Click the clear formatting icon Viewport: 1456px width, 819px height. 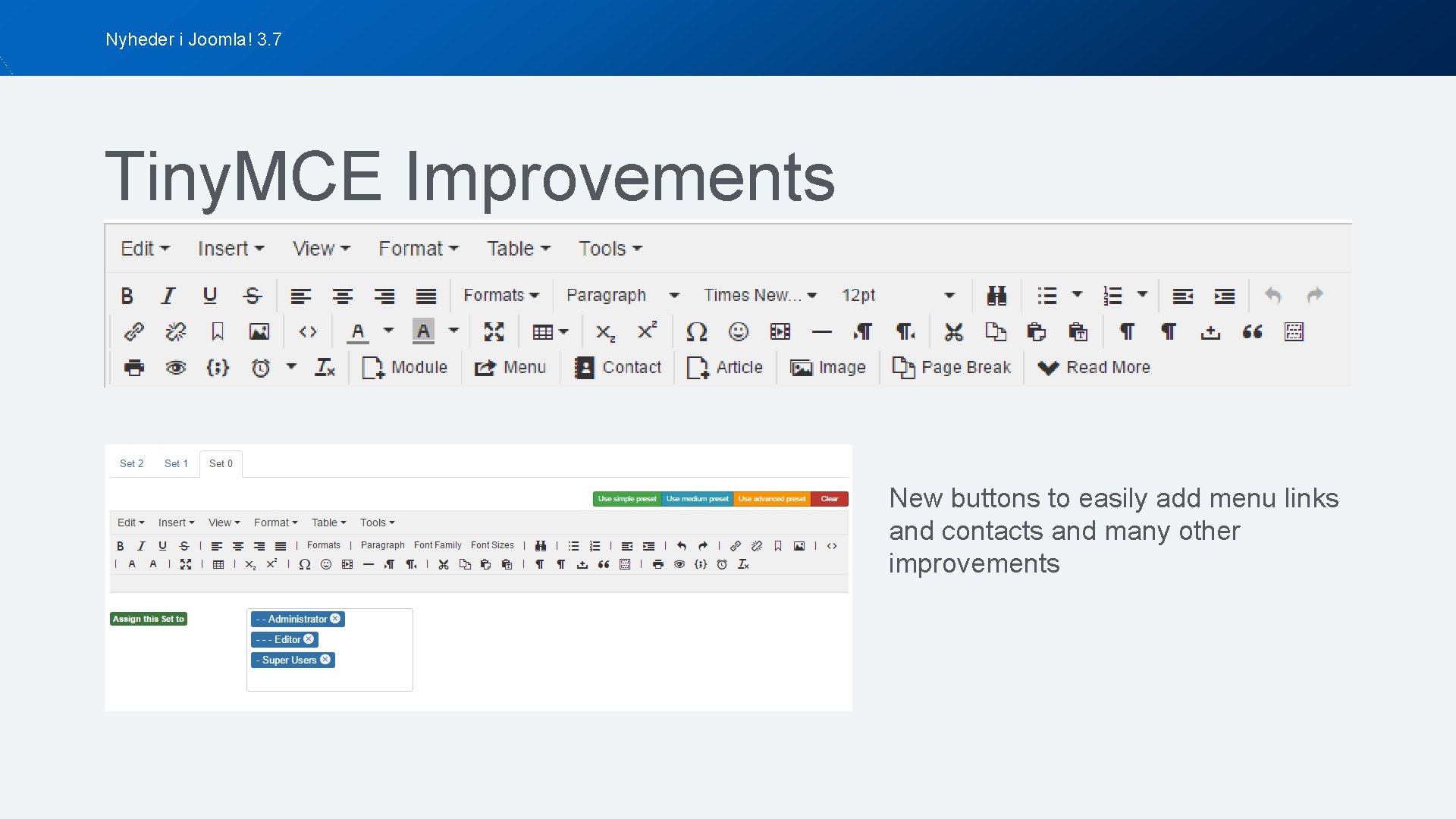[x=325, y=368]
